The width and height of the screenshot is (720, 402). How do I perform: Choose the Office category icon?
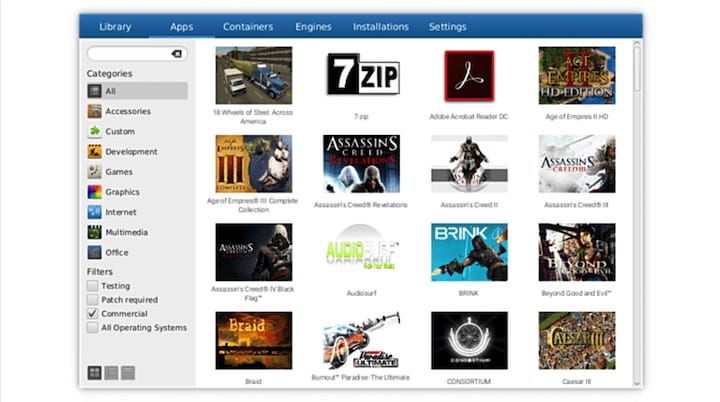tap(95, 253)
